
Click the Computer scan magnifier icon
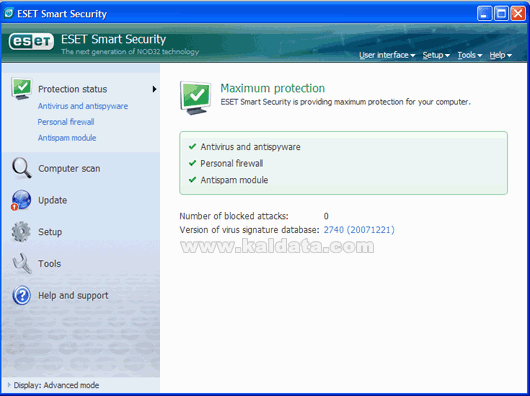[22, 168]
